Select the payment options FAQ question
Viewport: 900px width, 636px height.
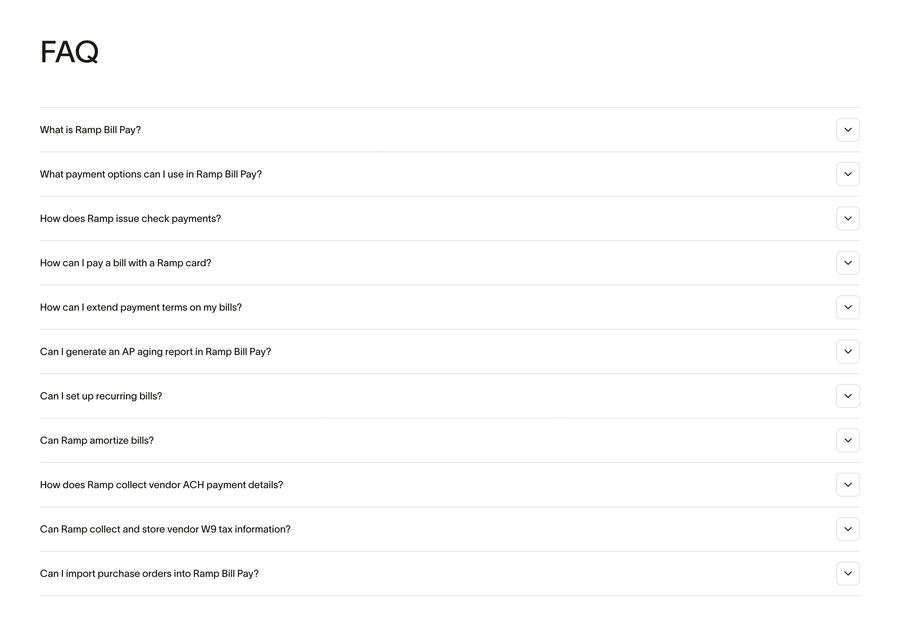pos(150,174)
